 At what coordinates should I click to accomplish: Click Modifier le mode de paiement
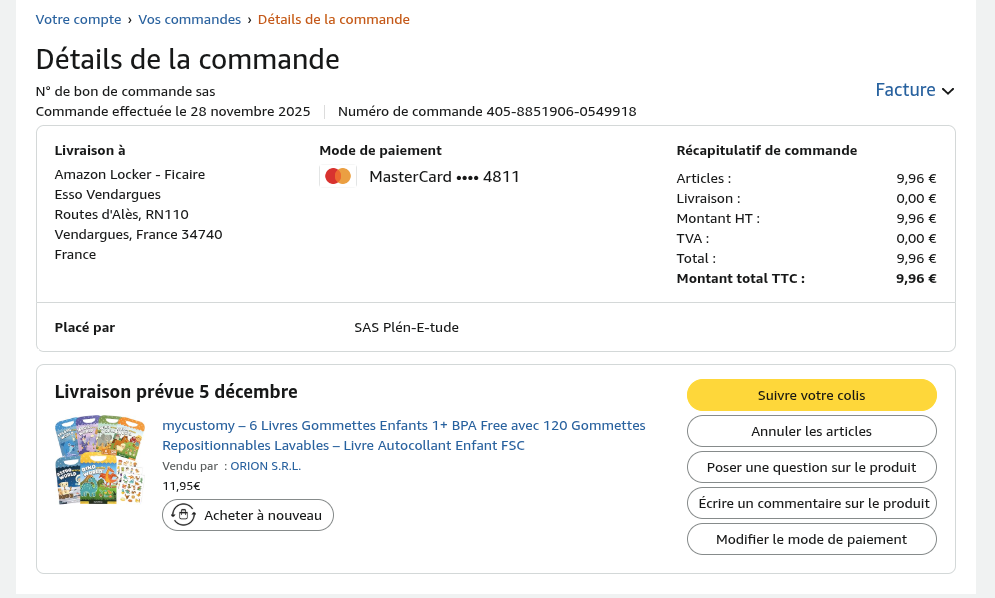811,539
